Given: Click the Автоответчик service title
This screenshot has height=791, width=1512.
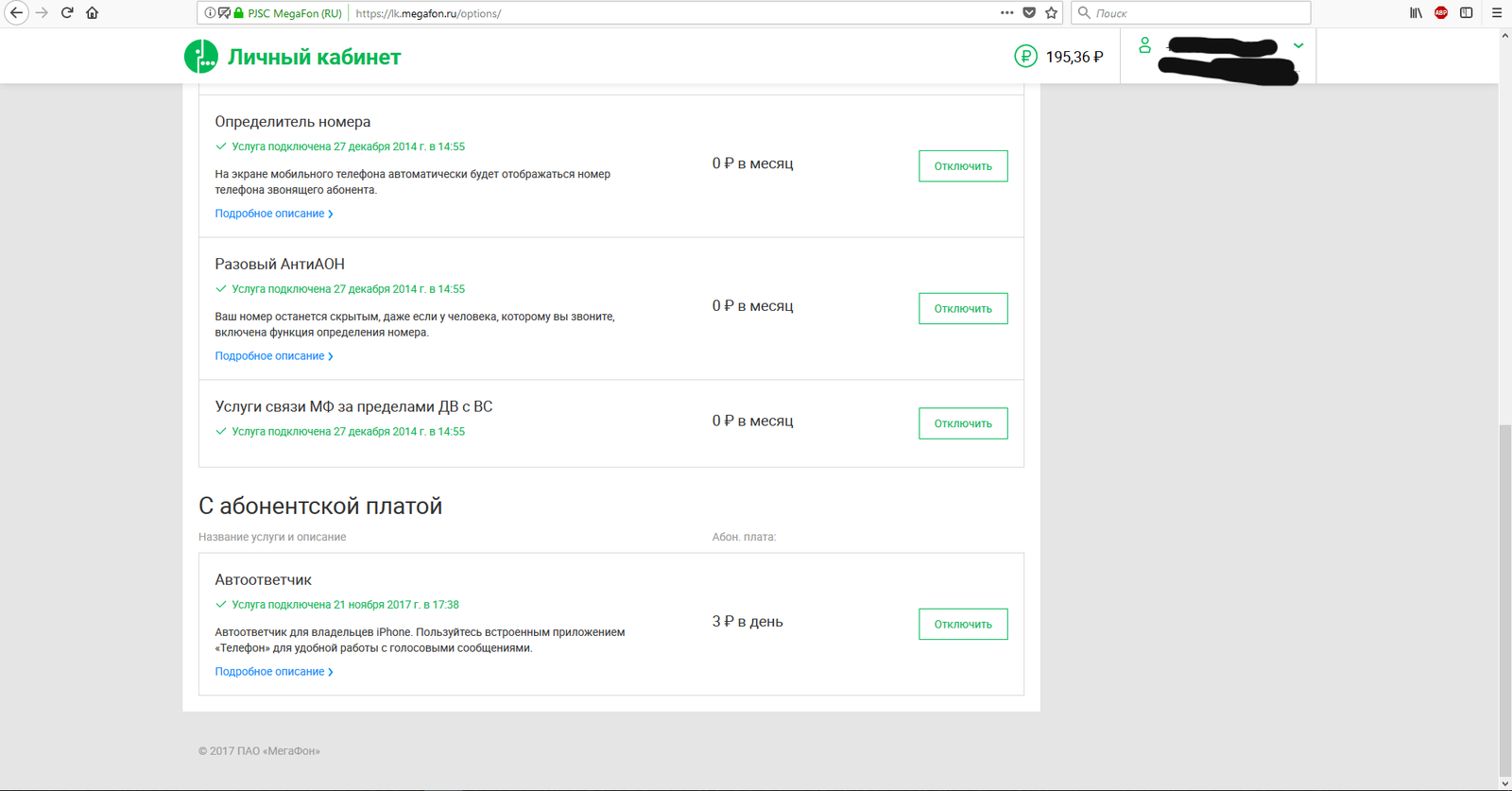Looking at the screenshot, I should [263, 580].
